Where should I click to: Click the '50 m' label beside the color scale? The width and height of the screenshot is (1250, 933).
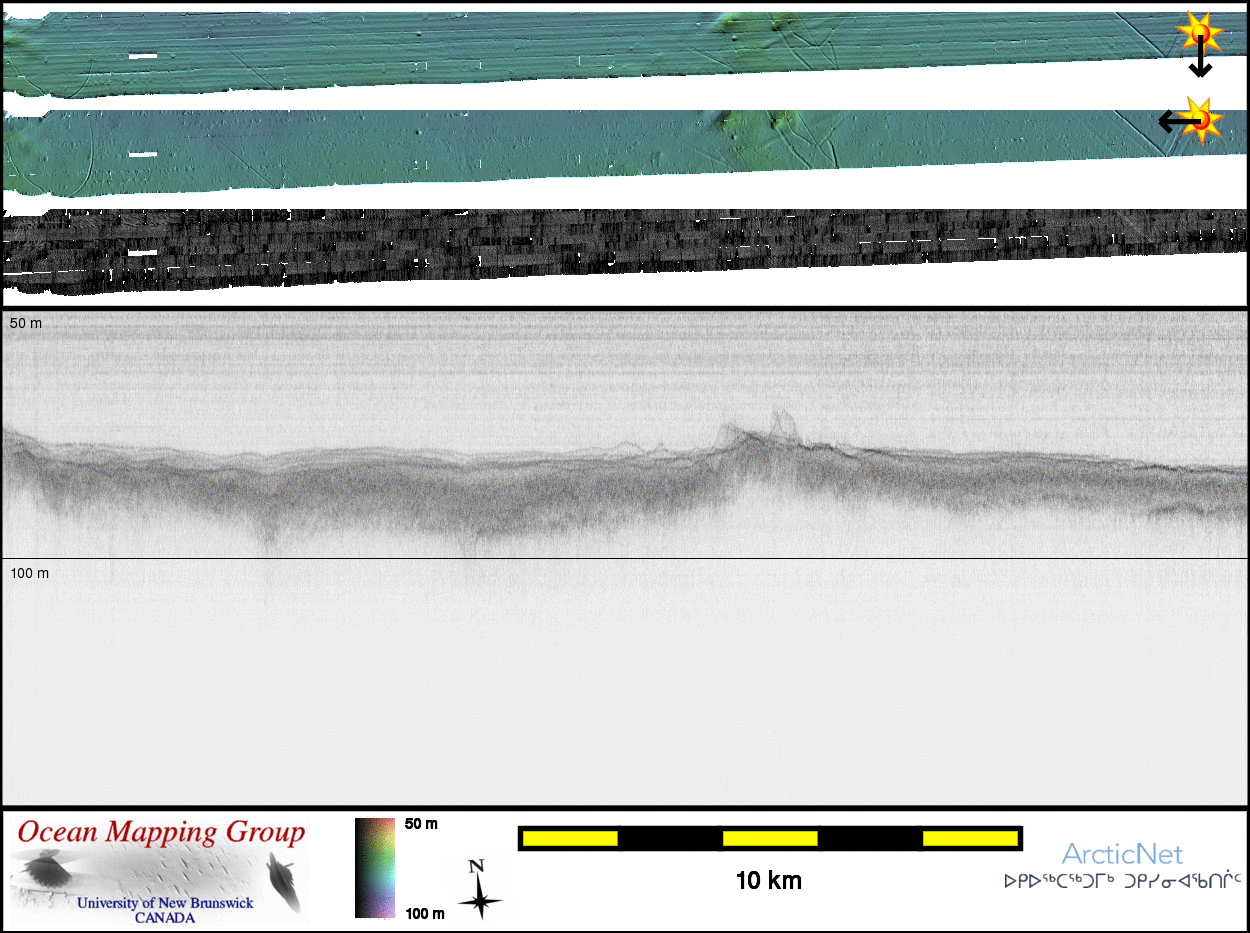pyautogui.click(x=421, y=825)
